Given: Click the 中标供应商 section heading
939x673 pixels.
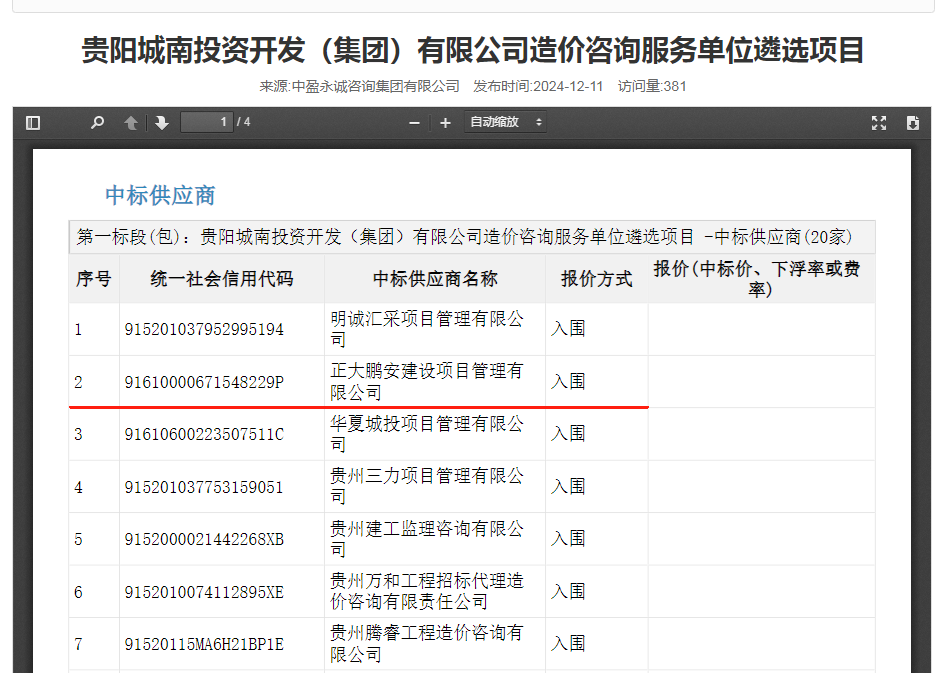Looking at the screenshot, I should click(x=160, y=195).
